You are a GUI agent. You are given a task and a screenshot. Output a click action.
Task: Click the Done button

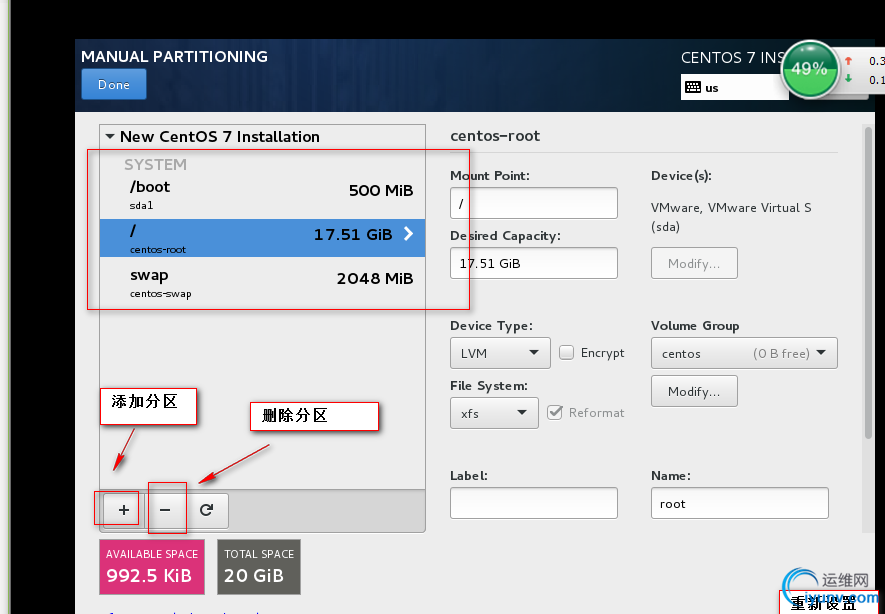click(114, 85)
